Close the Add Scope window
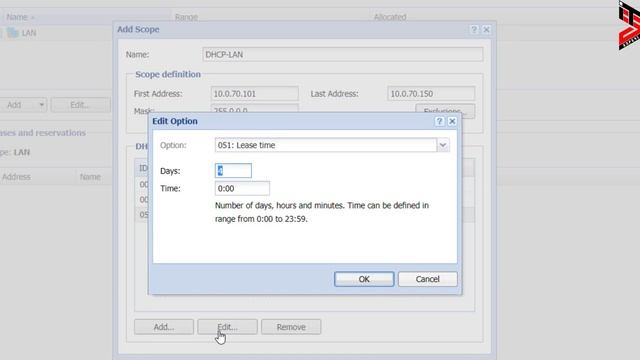Viewport: 640px width, 360px height. (486, 29)
